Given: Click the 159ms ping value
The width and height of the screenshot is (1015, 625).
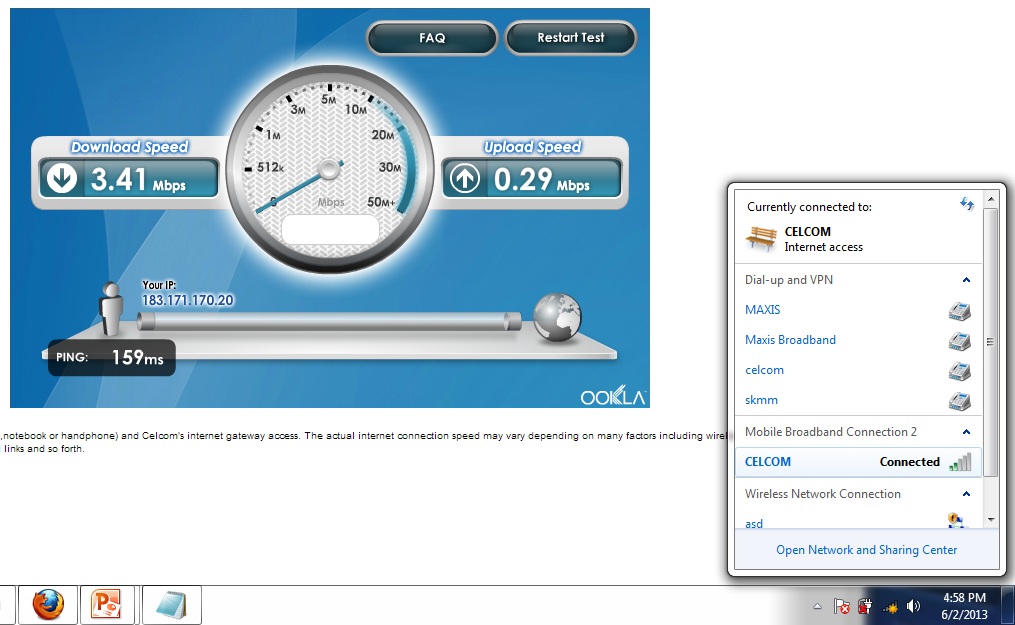Looking at the screenshot, I should pos(137,357).
